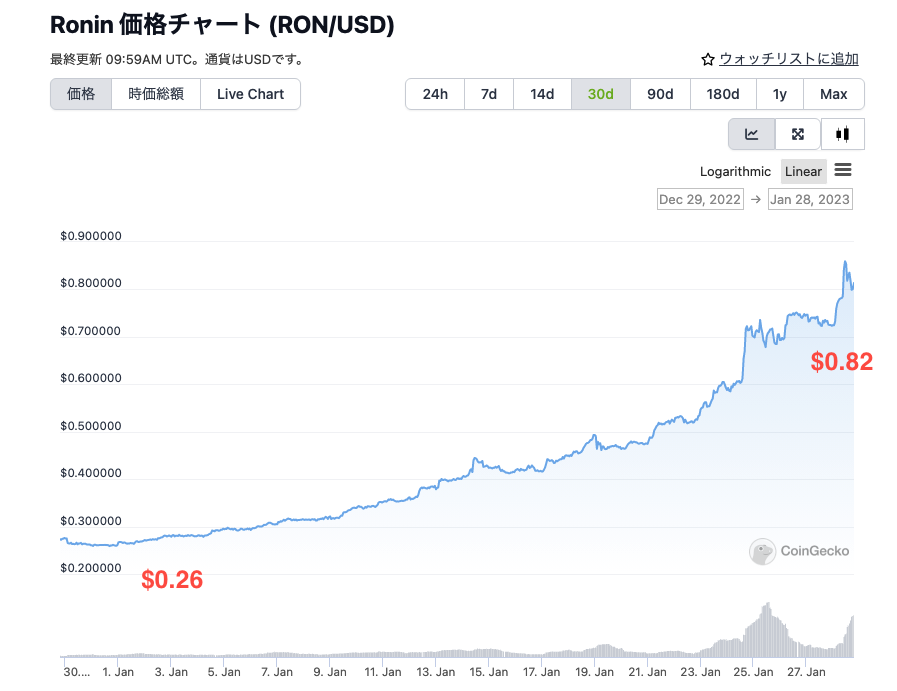Toggle Logarithmic scale

(735, 172)
